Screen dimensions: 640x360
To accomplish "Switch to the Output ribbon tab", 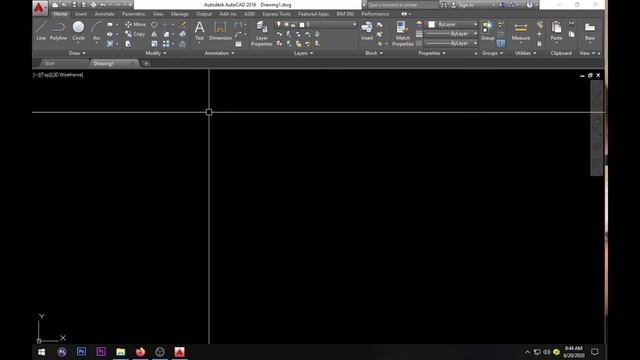I will click(204, 14).
